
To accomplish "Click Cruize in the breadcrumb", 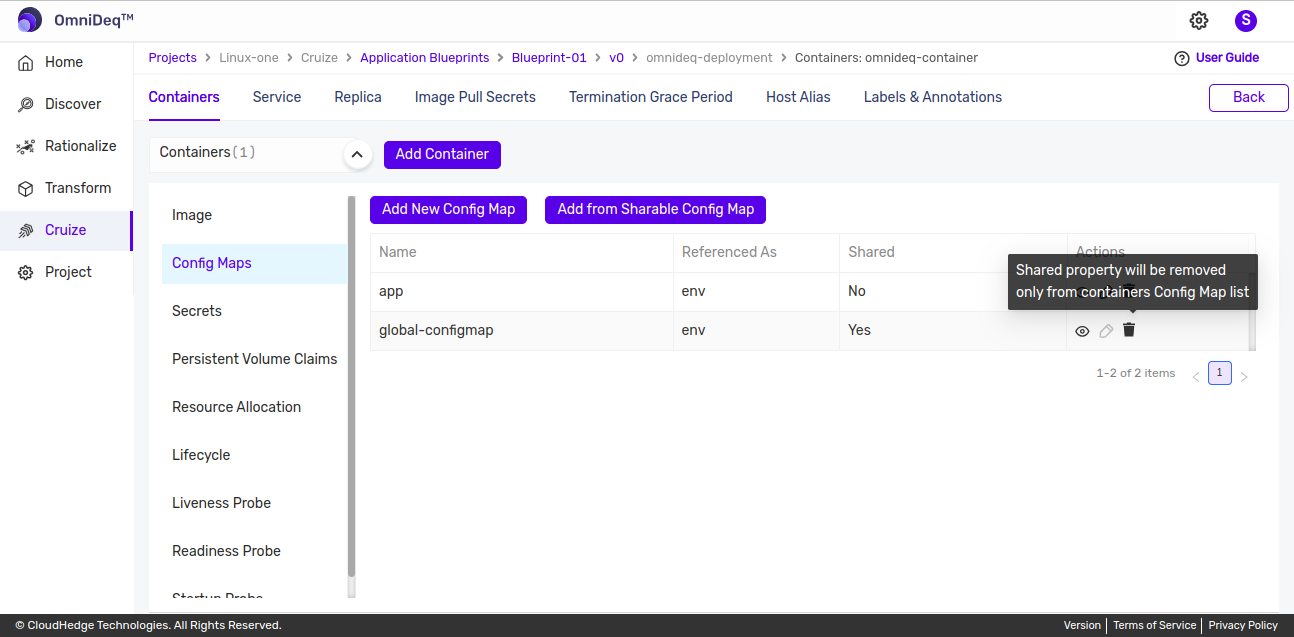I will coord(319,58).
